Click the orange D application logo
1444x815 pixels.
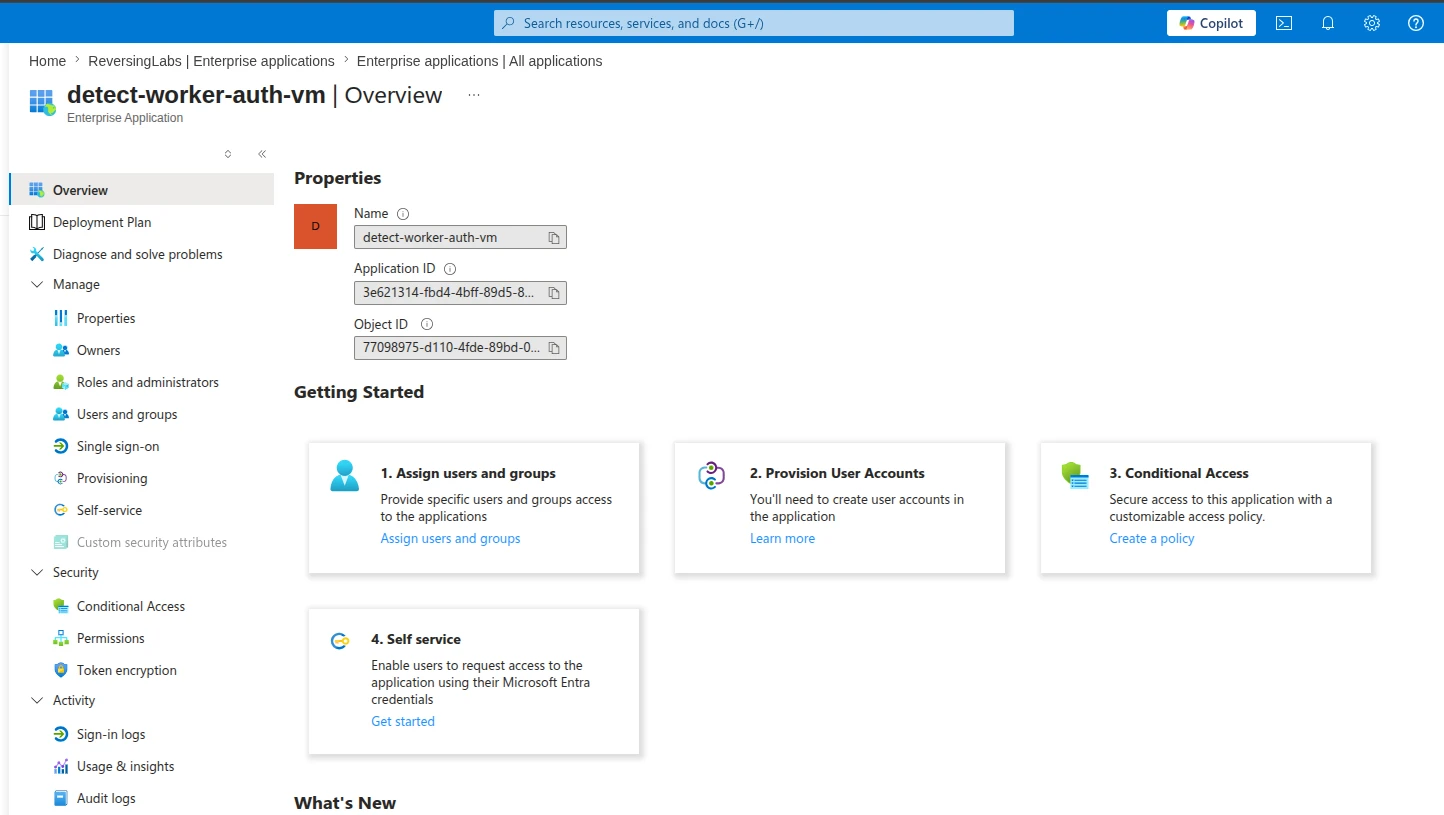pos(316,226)
